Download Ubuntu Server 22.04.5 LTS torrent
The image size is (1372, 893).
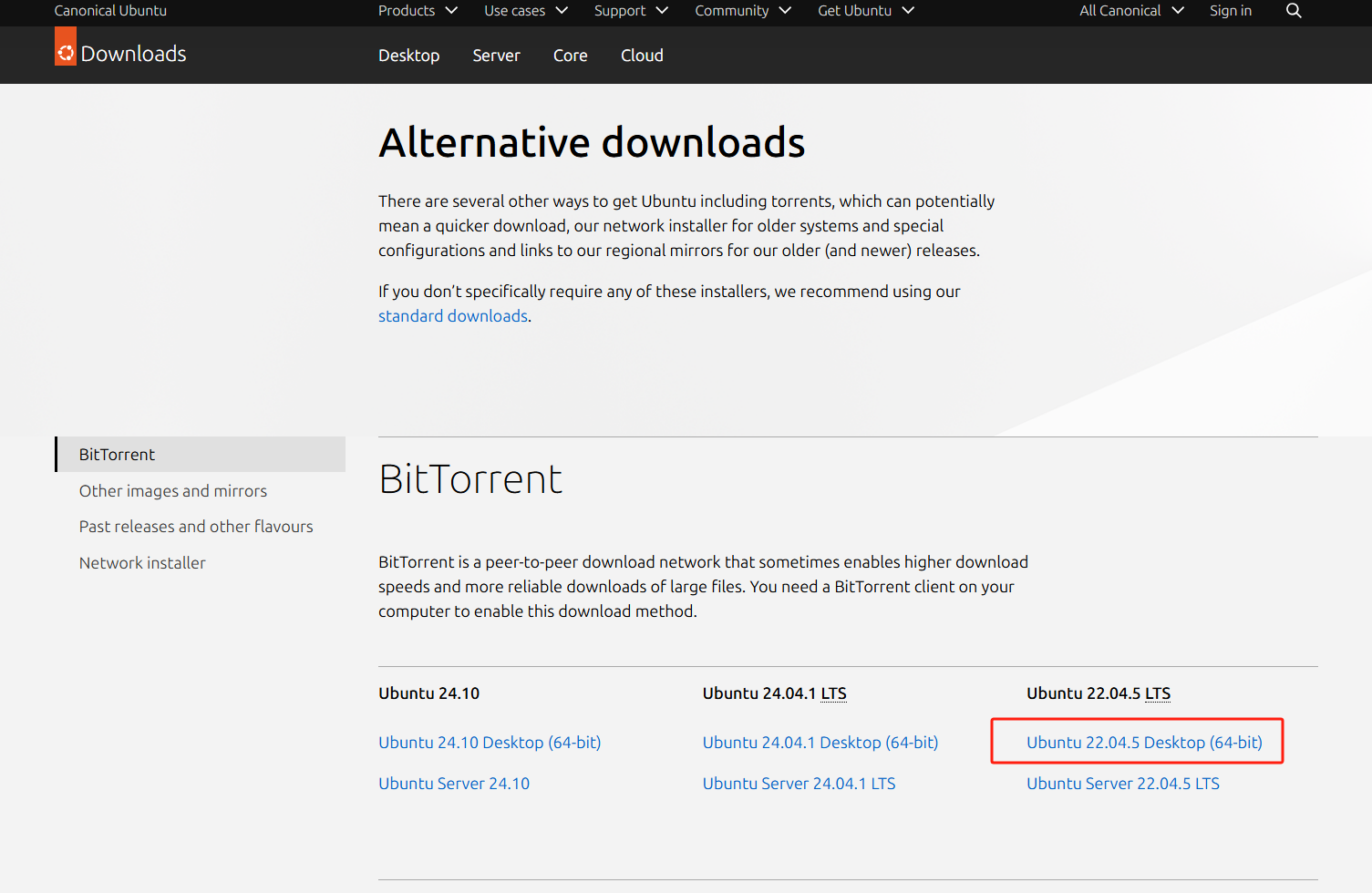[x=1123, y=784]
